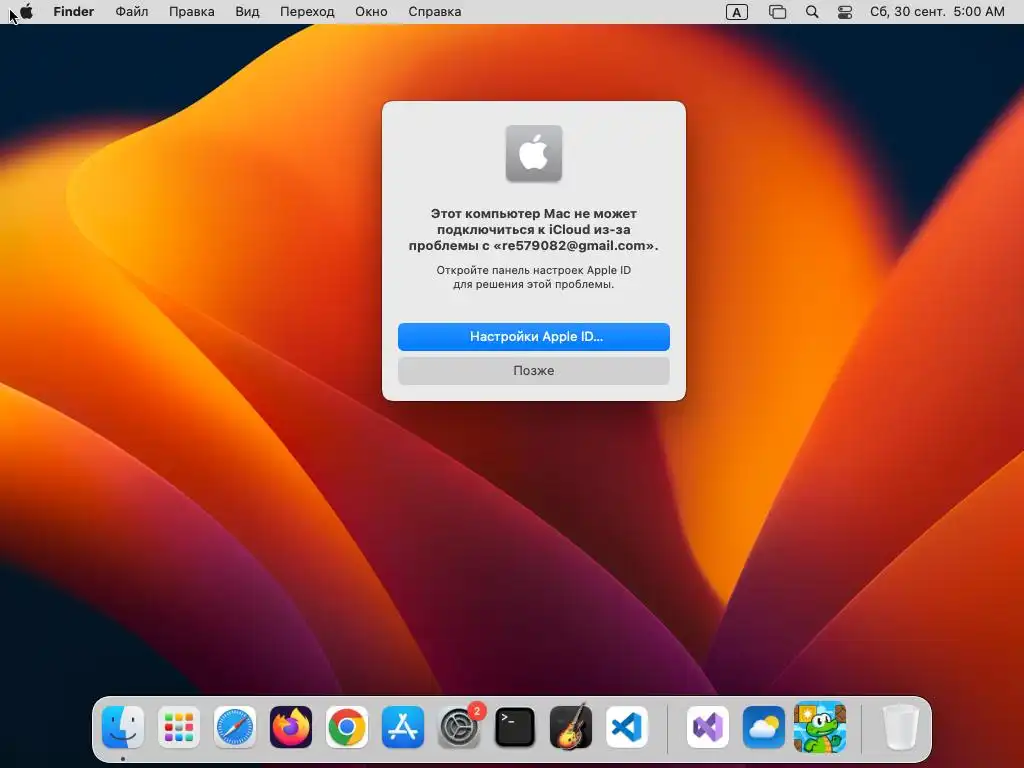1024x768 pixels.
Task: Open the crocodile game icon in Dock
Action: coord(820,726)
